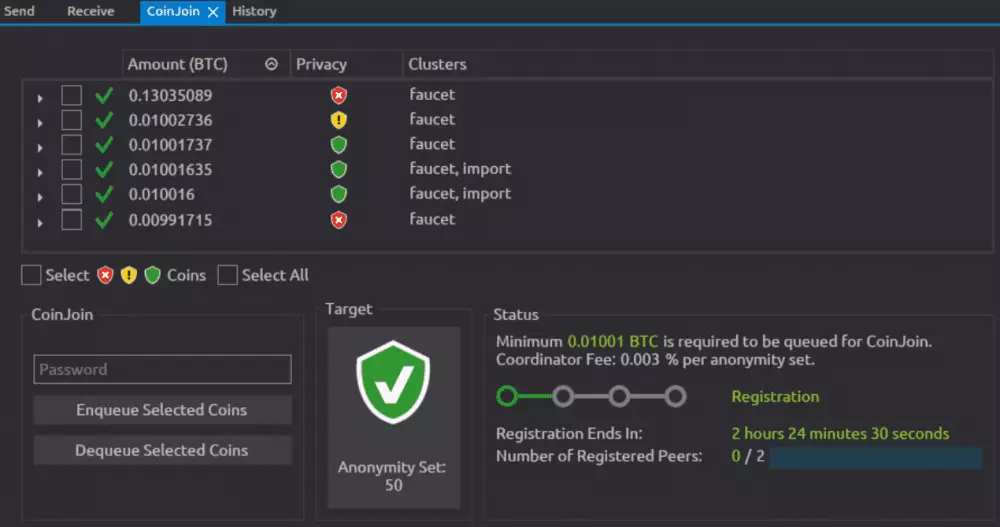
Task: Click the green checkmark beside 0.01001635
Action: coord(104,170)
